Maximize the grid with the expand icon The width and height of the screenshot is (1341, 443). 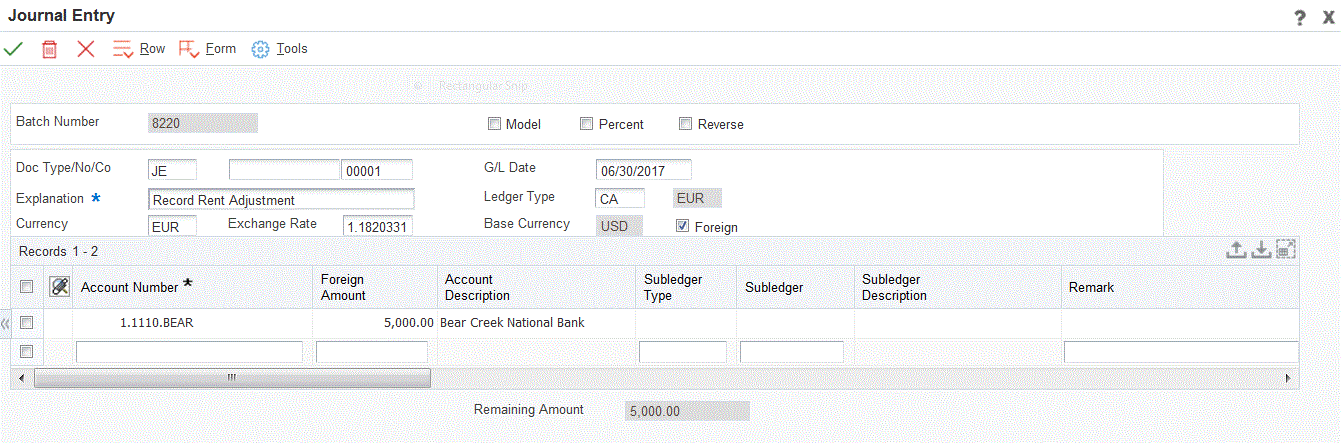(x=1286, y=250)
